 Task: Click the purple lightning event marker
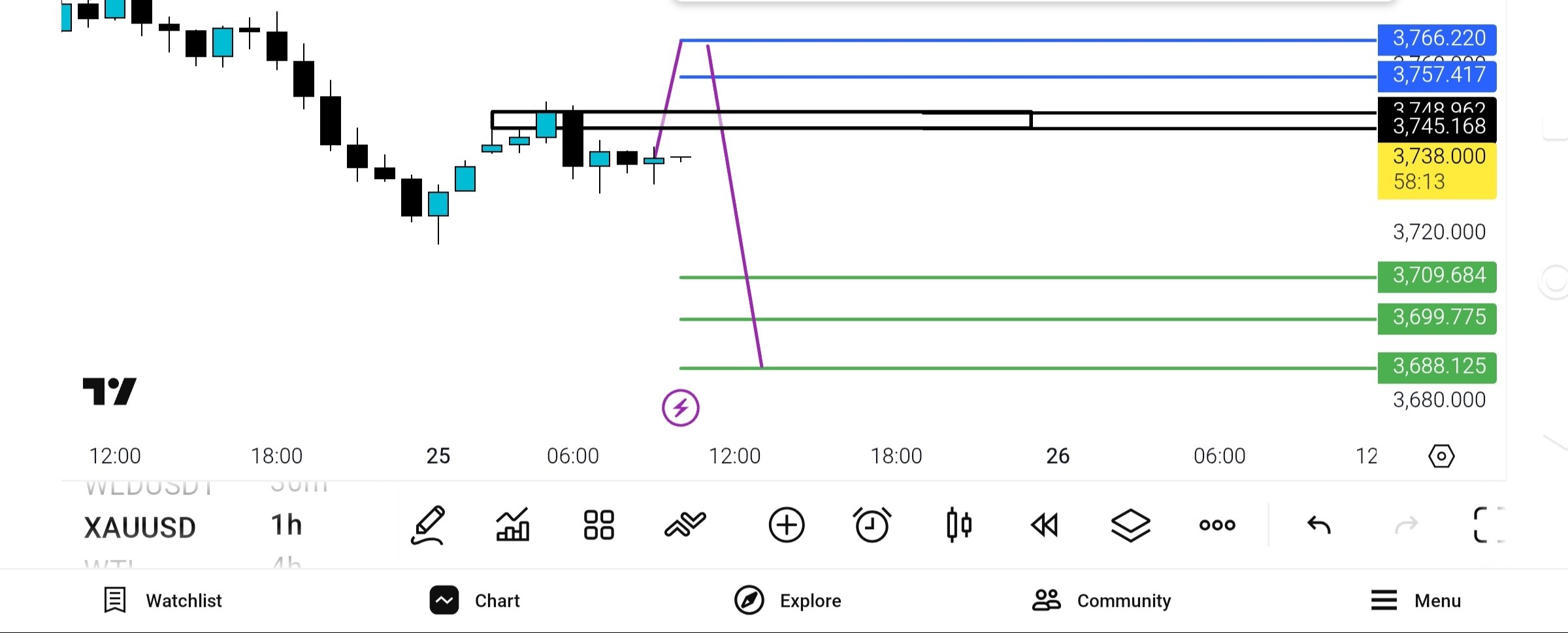point(680,408)
